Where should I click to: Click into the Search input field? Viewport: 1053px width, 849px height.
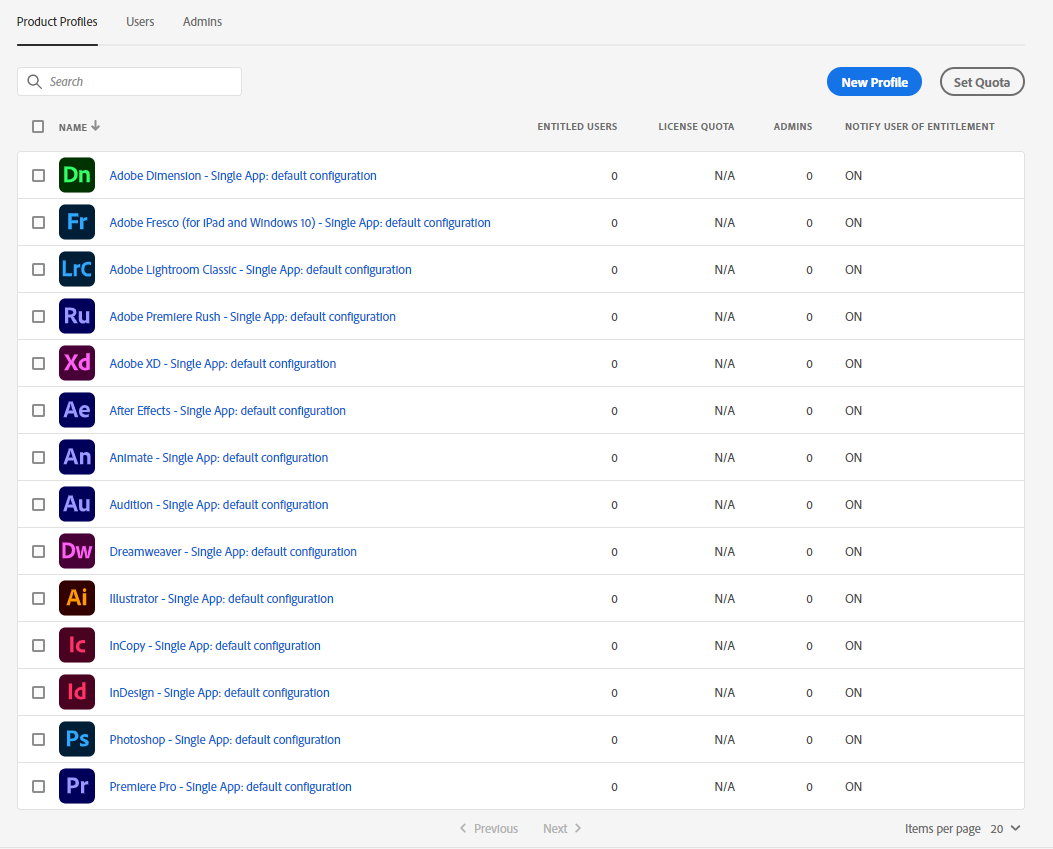(129, 81)
